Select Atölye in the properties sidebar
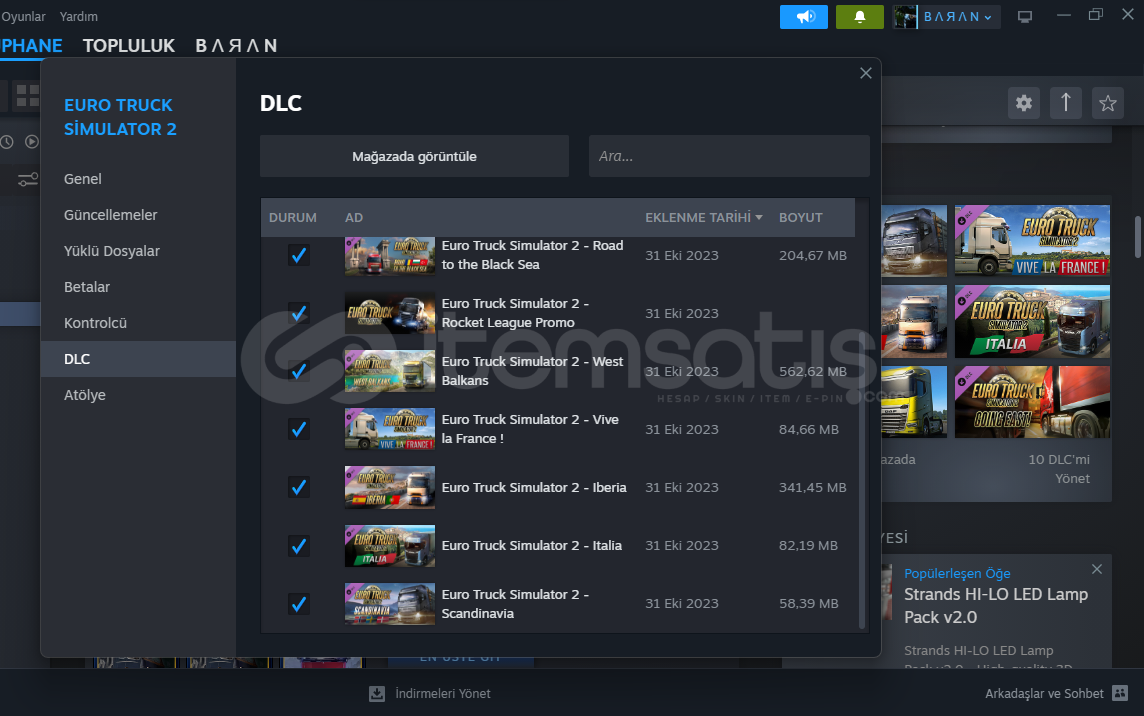 pyautogui.click(x=138, y=395)
